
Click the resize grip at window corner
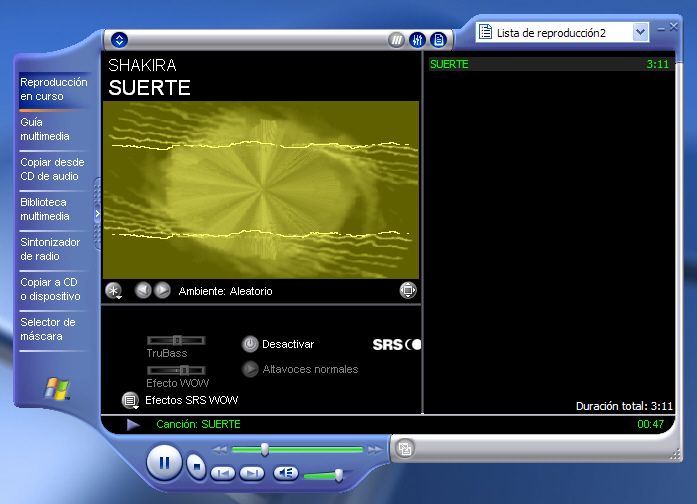point(676,454)
